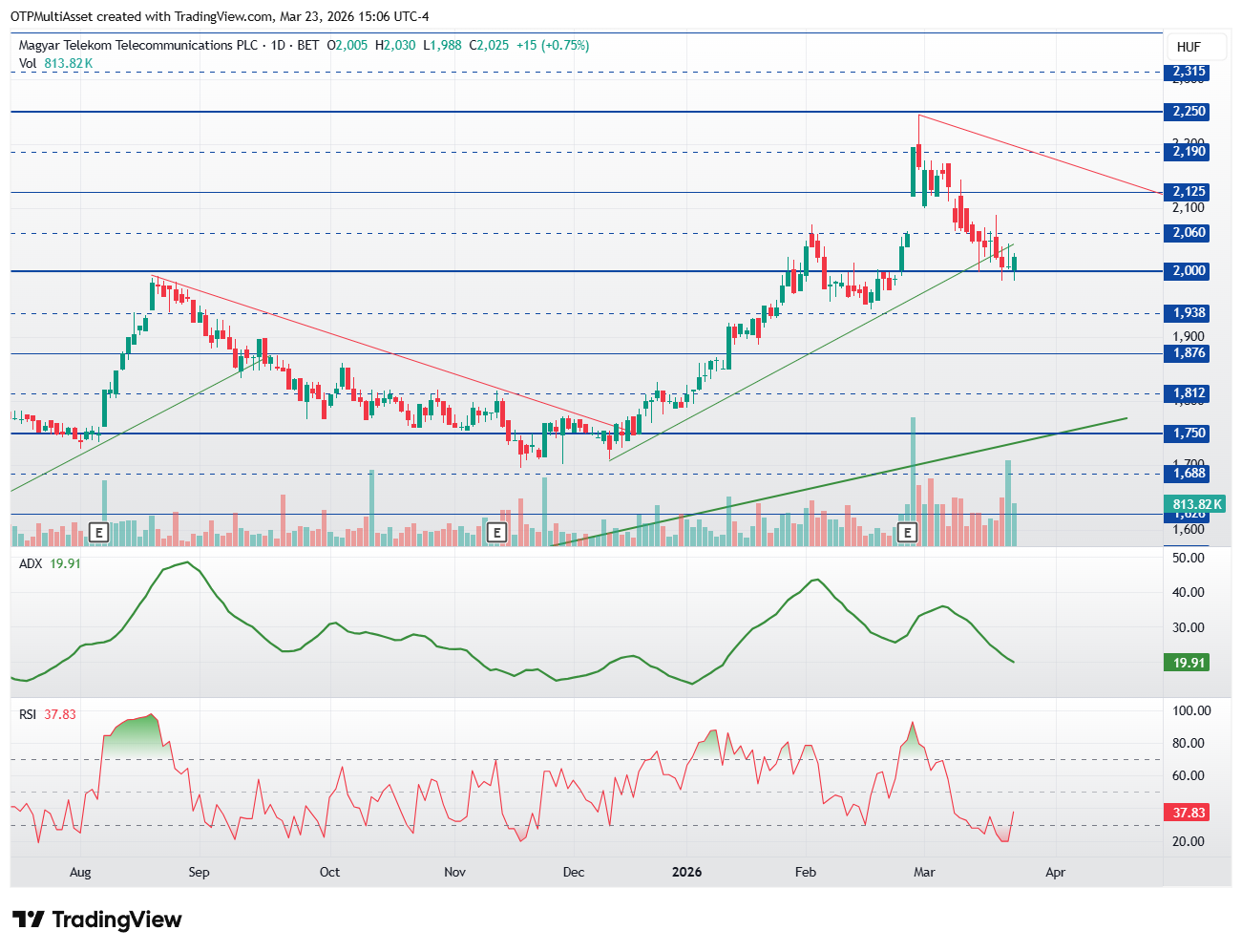Select the 1,812 price level label
This screenshot has width=1242, height=952.
coord(1189,393)
